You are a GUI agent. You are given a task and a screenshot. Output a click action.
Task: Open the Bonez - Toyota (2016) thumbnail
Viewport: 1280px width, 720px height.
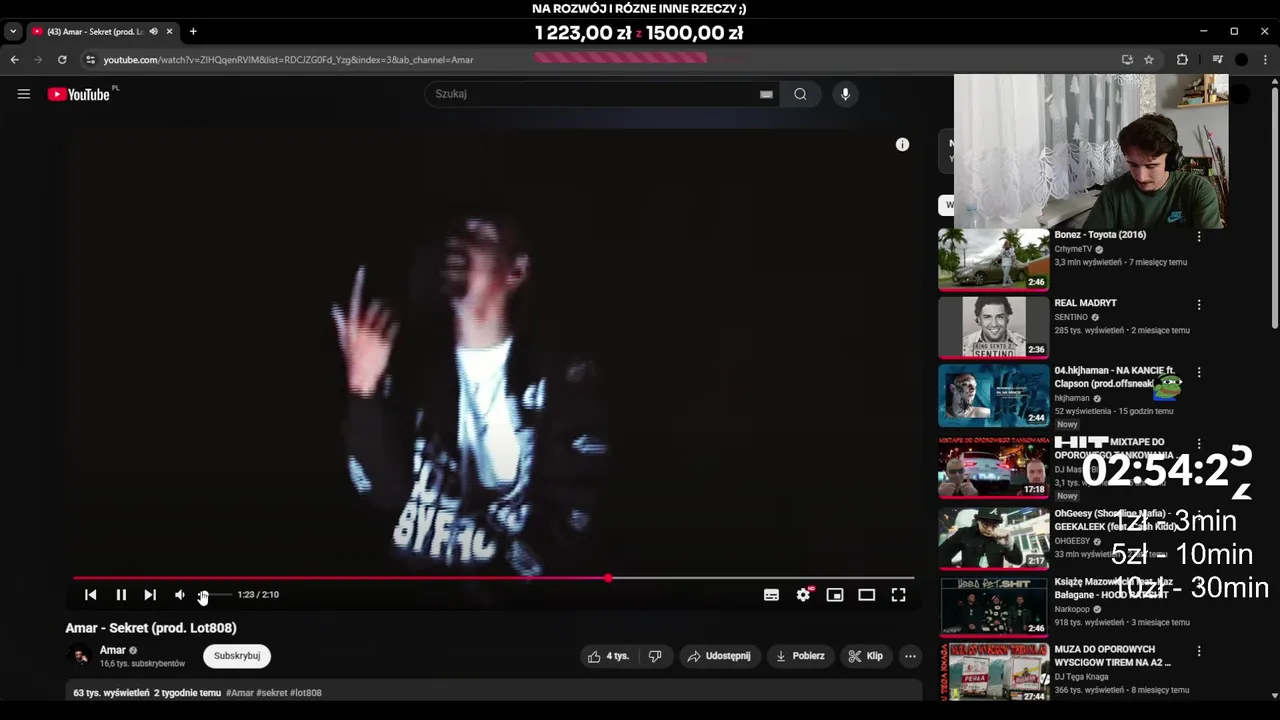[x=994, y=259]
